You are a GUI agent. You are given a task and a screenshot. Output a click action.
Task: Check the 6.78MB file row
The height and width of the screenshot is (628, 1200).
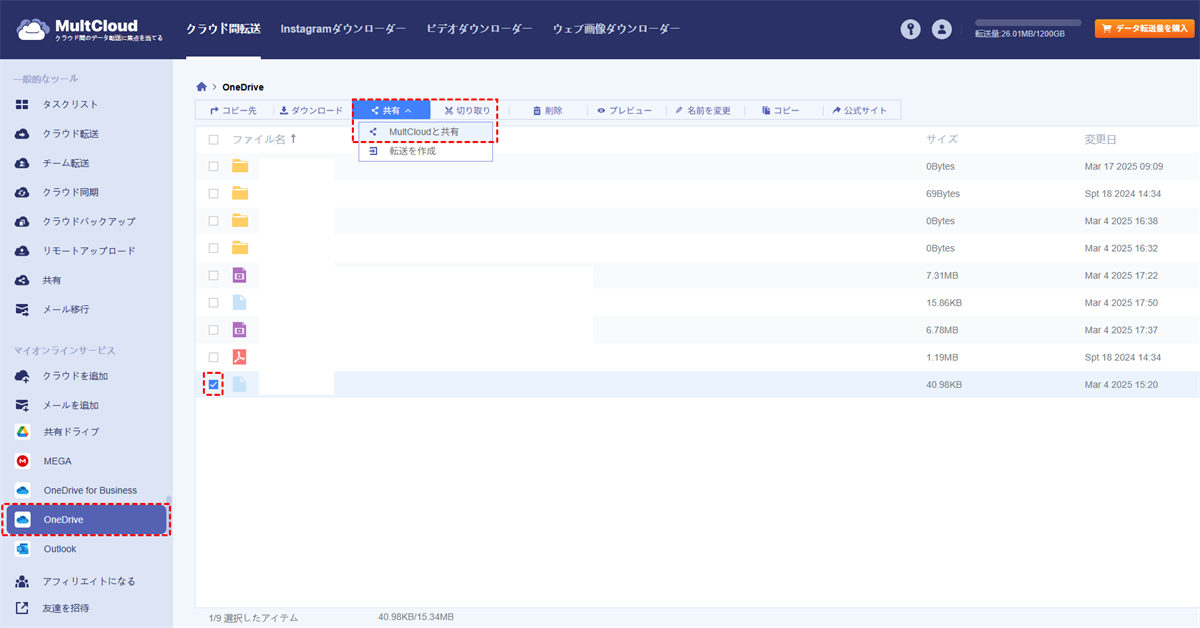[213, 329]
